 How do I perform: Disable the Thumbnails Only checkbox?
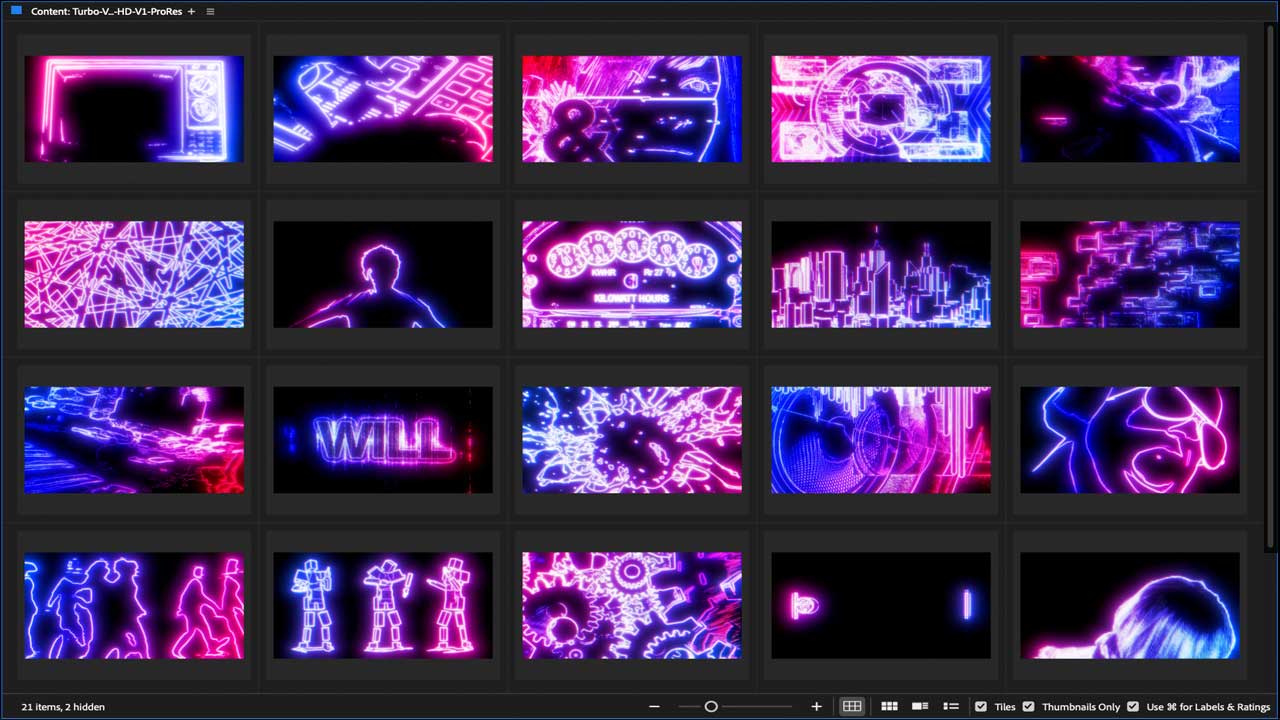click(1028, 707)
